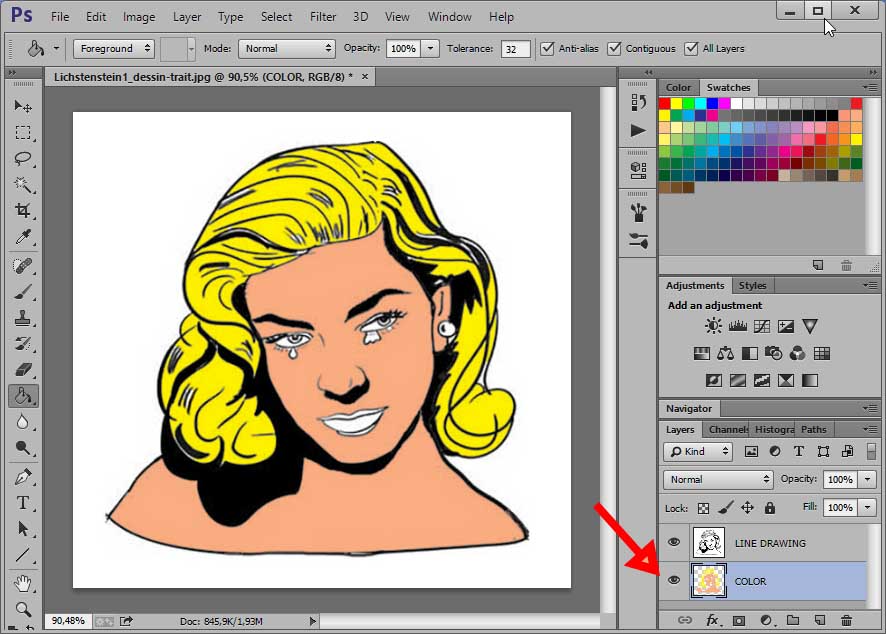The width and height of the screenshot is (886, 634).
Task: Add a Photo Filter adjustment
Action: (774, 354)
